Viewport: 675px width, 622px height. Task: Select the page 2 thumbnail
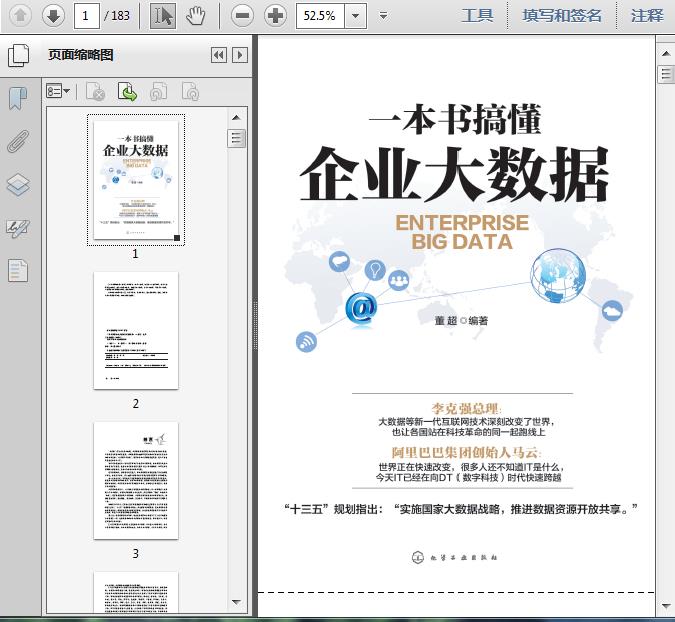[x=136, y=331]
